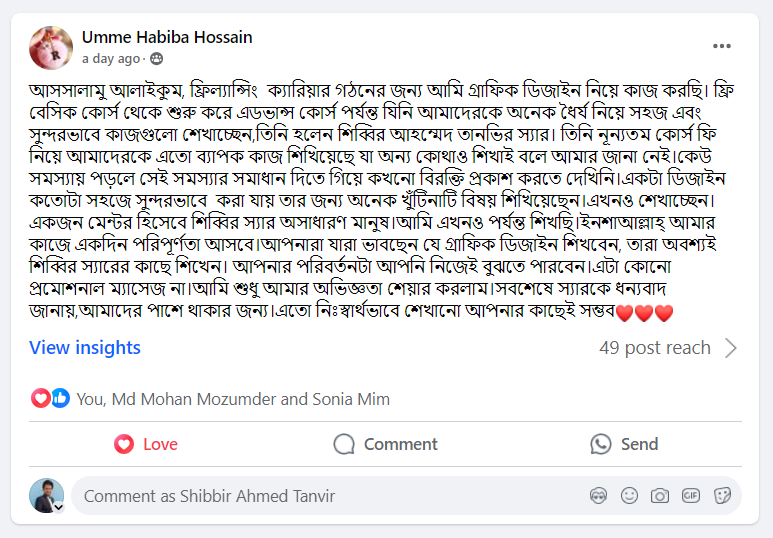Attach a photo with the camera icon

(x=660, y=495)
